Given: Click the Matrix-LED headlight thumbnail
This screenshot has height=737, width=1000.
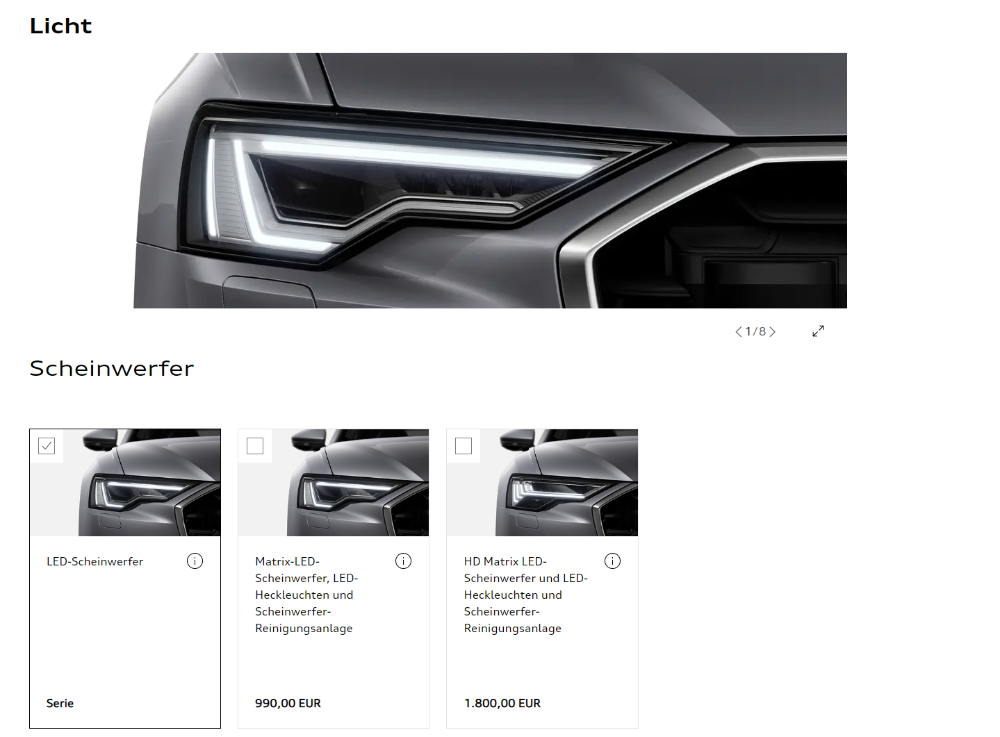Looking at the screenshot, I should click(334, 483).
